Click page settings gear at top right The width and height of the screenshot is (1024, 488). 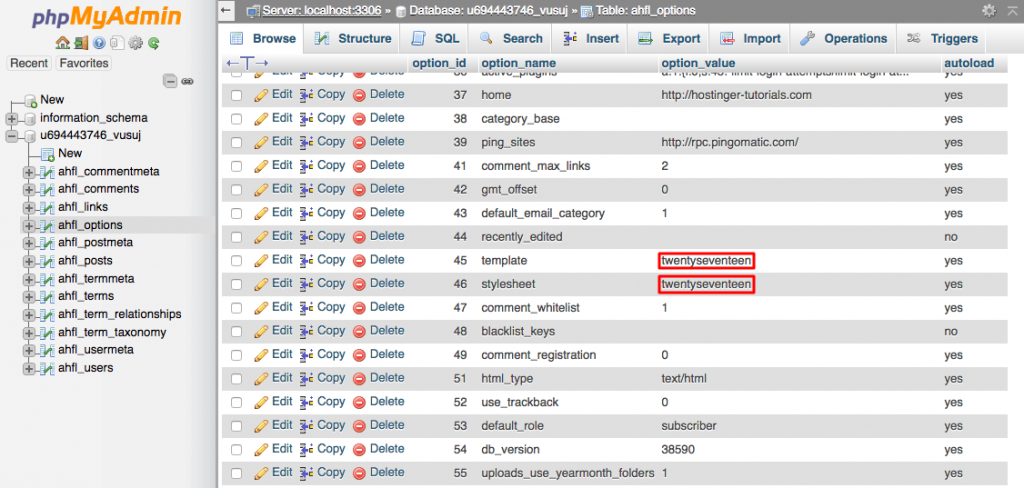(988, 10)
